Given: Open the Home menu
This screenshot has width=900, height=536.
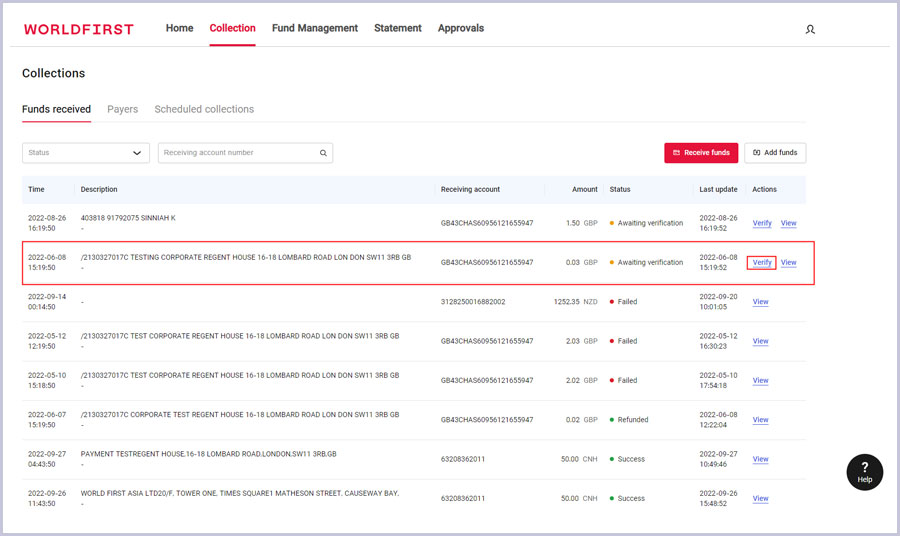Looking at the screenshot, I should pyautogui.click(x=179, y=28).
